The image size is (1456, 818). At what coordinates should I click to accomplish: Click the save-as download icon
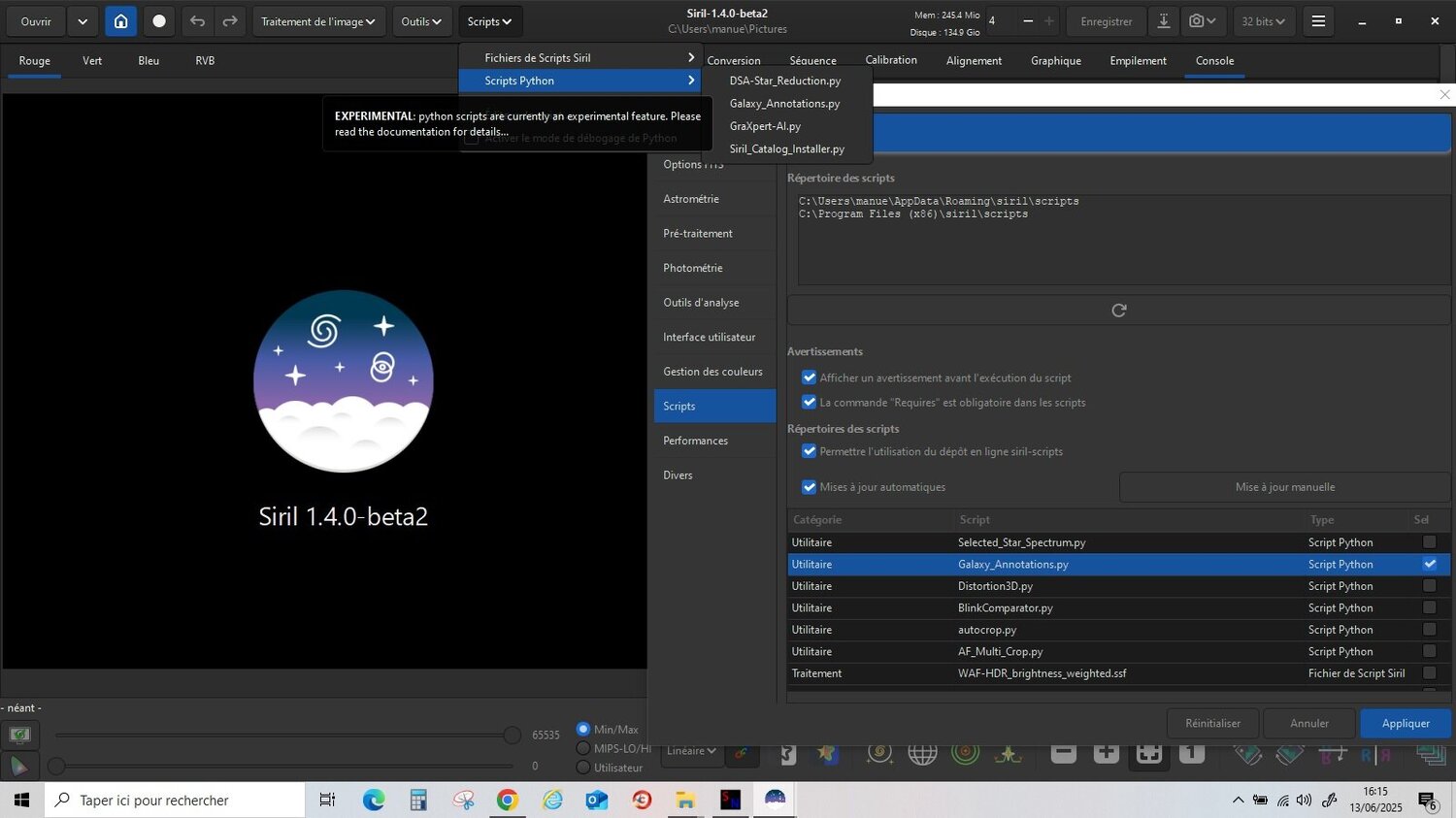click(x=1164, y=21)
